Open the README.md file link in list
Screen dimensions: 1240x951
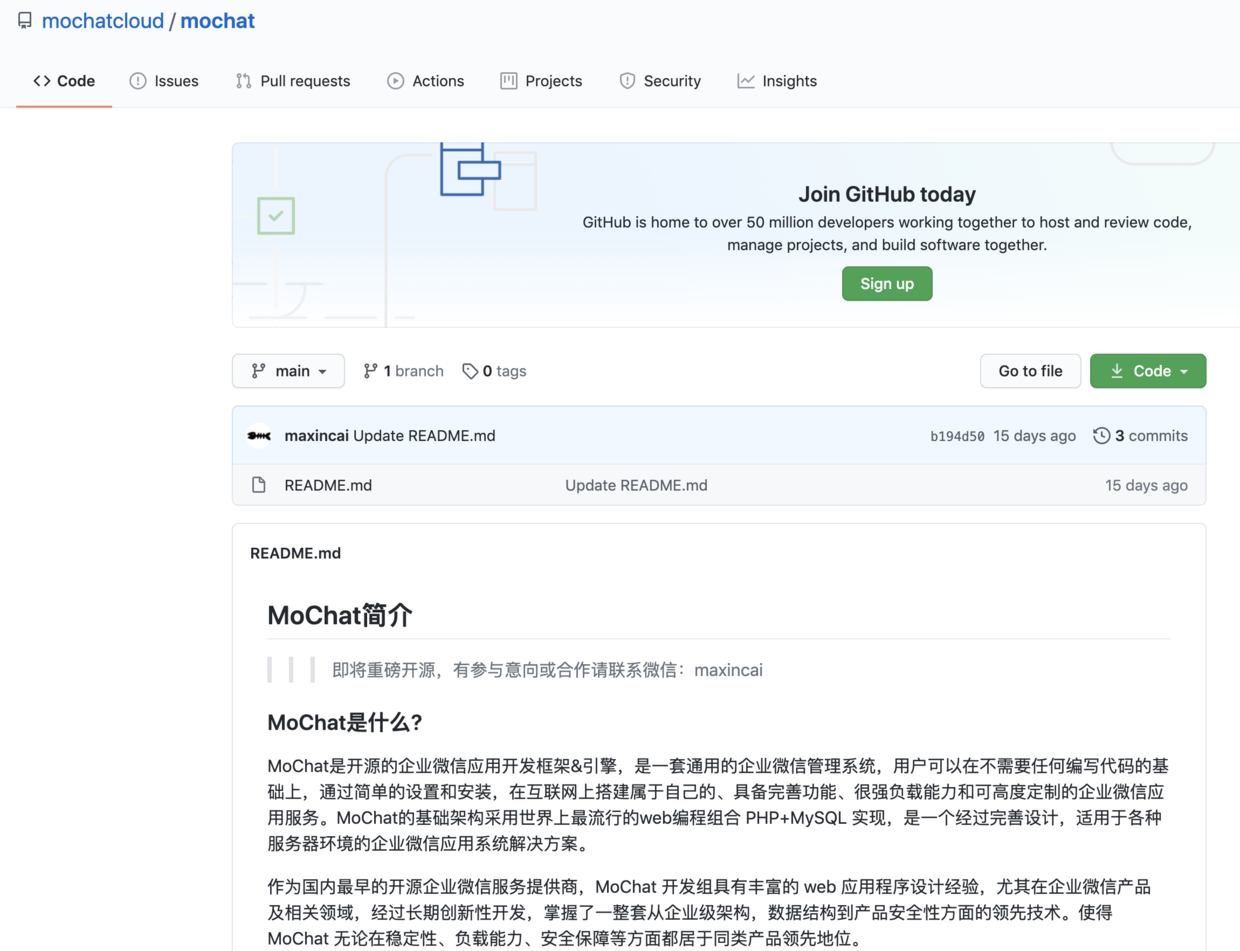[x=328, y=485]
